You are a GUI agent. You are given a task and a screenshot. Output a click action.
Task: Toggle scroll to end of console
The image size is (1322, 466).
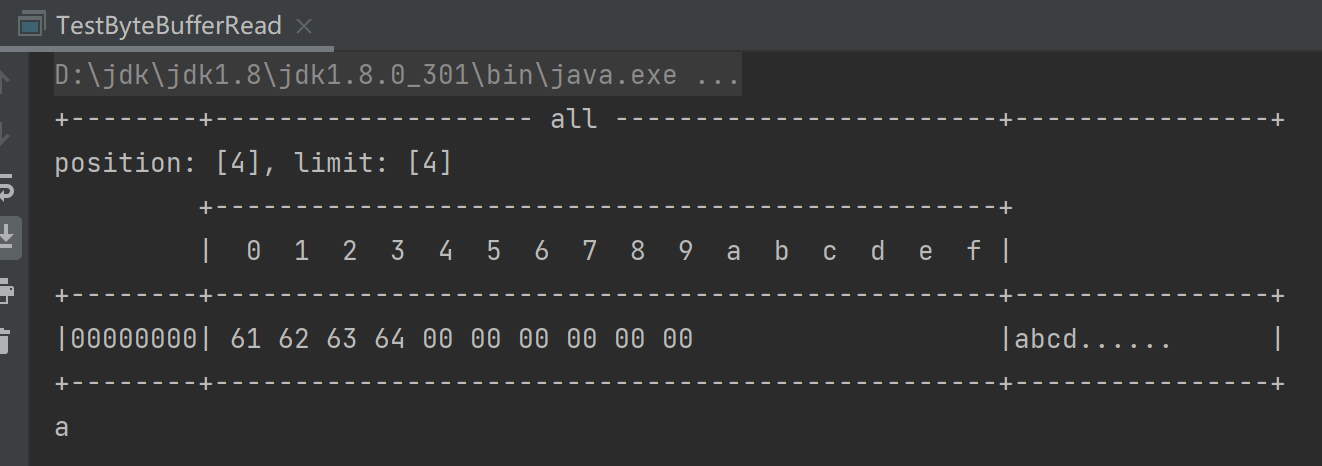click(8, 237)
